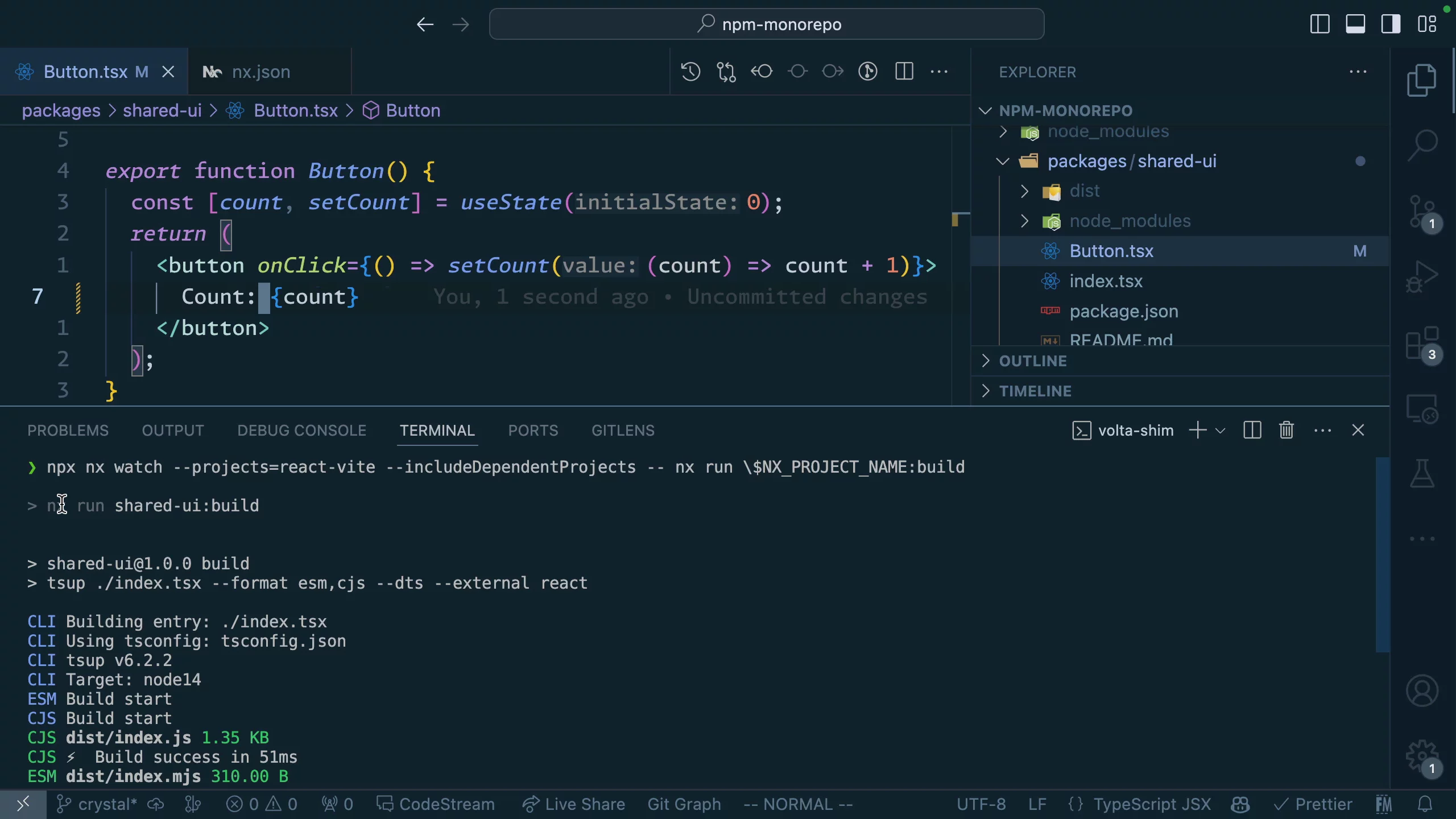This screenshot has width=1456, height=819.
Task: Open the Search view in activity bar
Action: (1422, 145)
